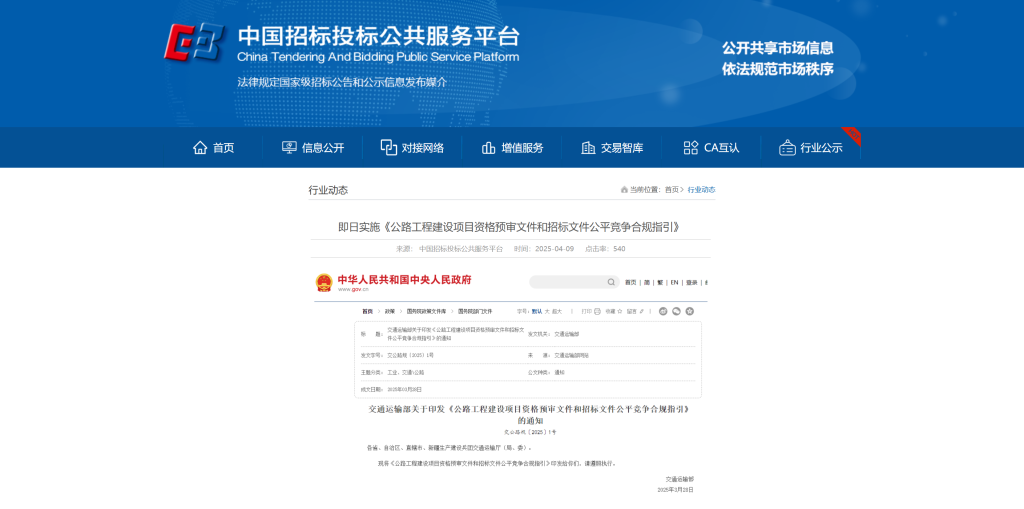The width and height of the screenshot is (1024, 509).
Task: Click the slogan 依法规范市场秩序
Action: click(778, 69)
